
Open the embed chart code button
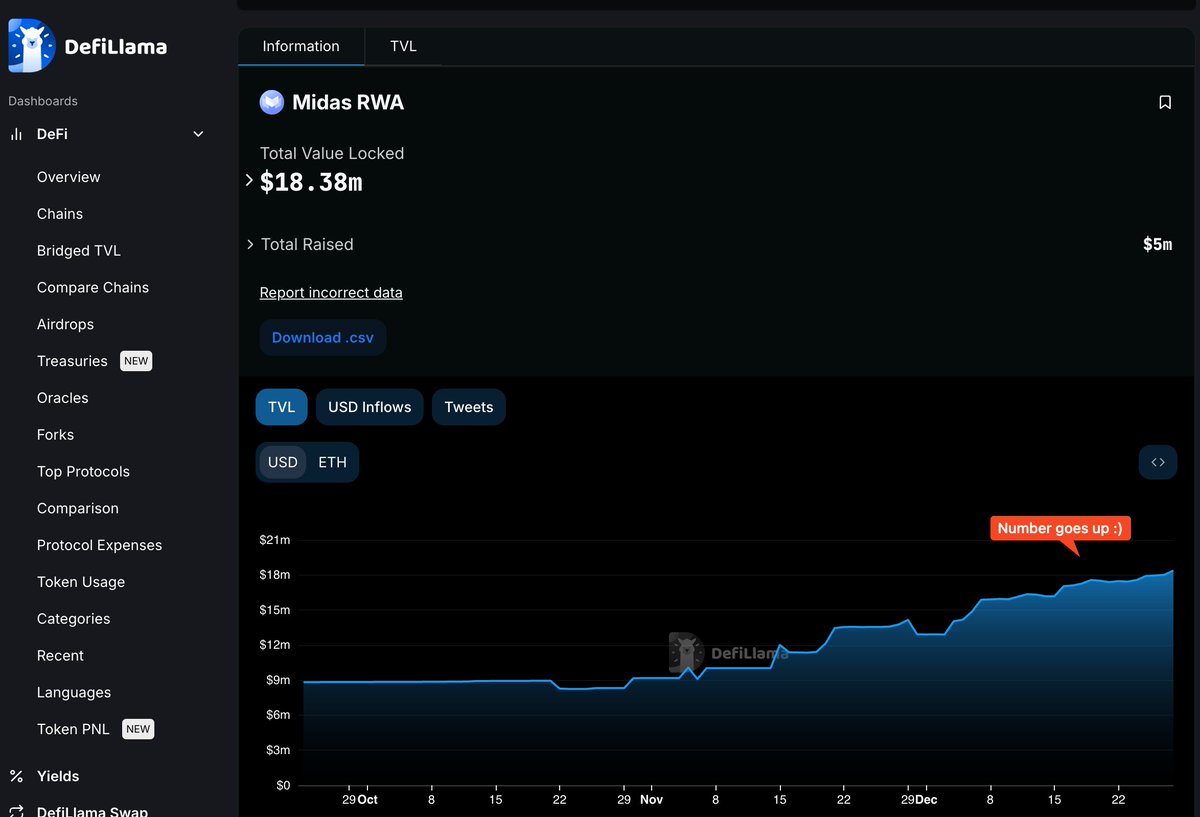pos(1158,462)
